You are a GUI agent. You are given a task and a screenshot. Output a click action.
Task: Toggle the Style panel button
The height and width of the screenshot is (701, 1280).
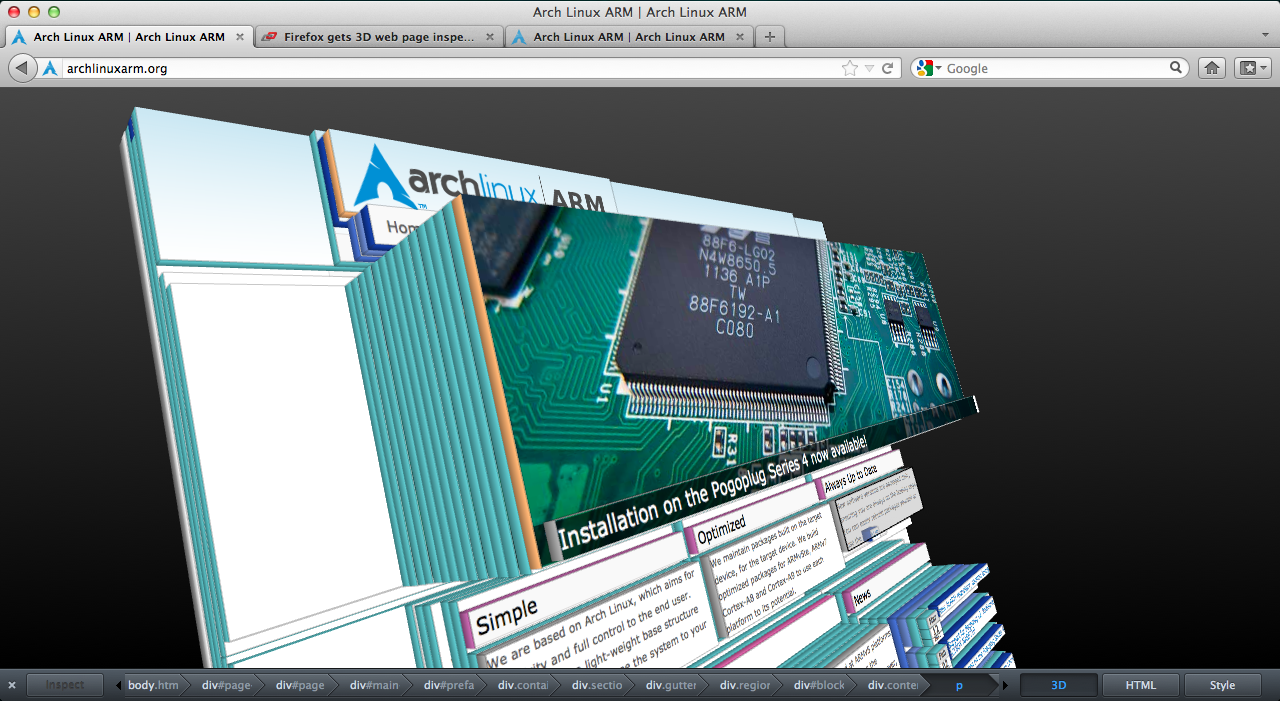pyautogui.click(x=1222, y=685)
